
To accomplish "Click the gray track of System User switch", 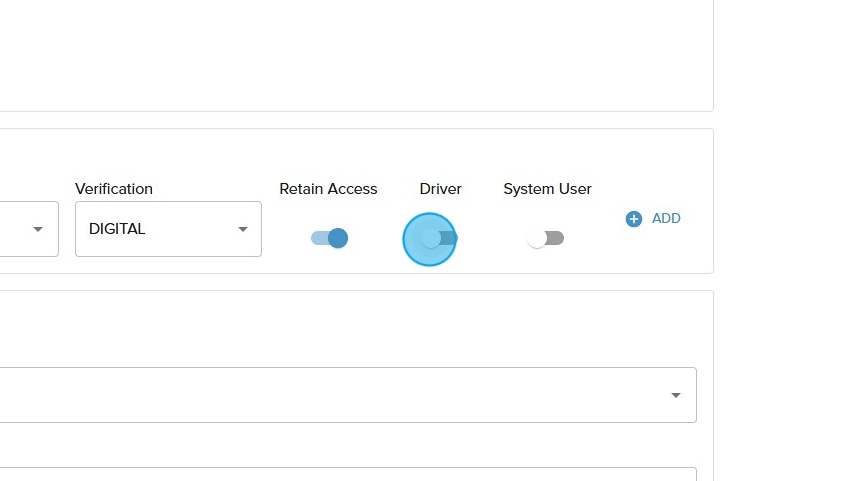I will point(556,238).
